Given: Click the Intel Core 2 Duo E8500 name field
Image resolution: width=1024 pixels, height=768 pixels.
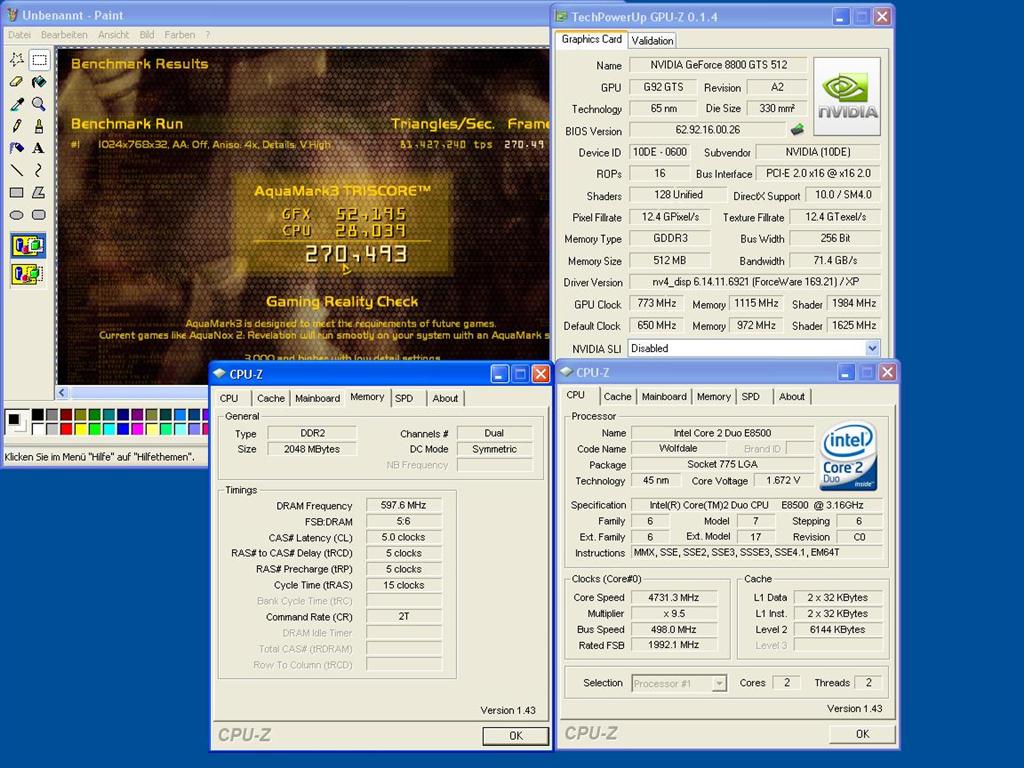Looking at the screenshot, I should [722, 432].
